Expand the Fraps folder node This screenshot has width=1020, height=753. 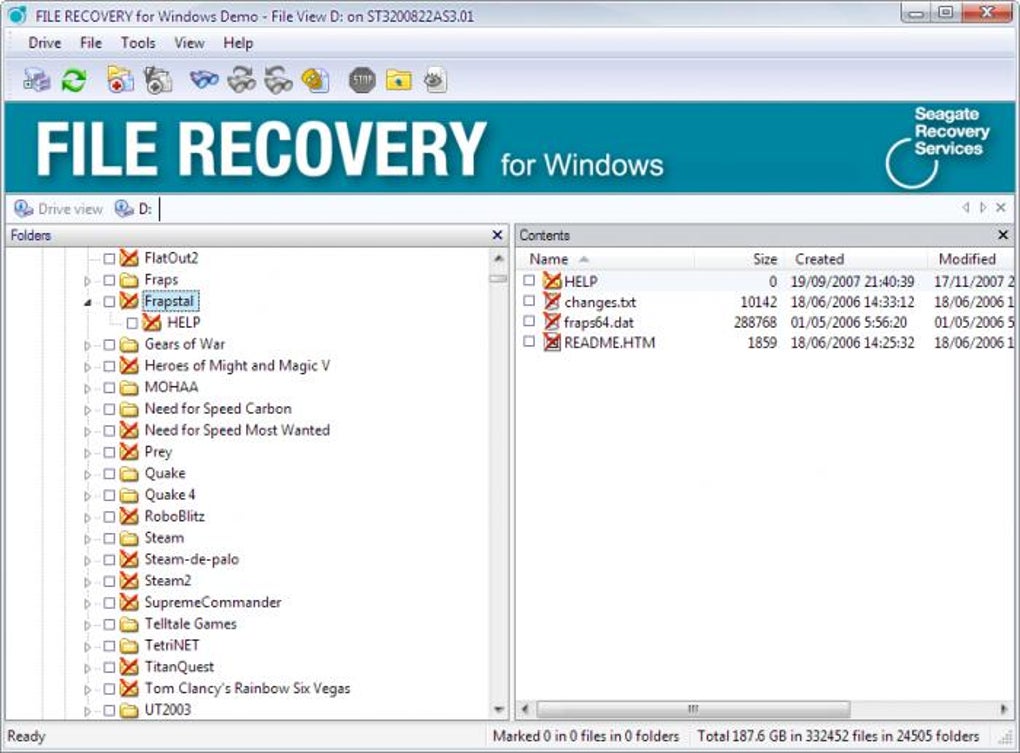(87, 281)
